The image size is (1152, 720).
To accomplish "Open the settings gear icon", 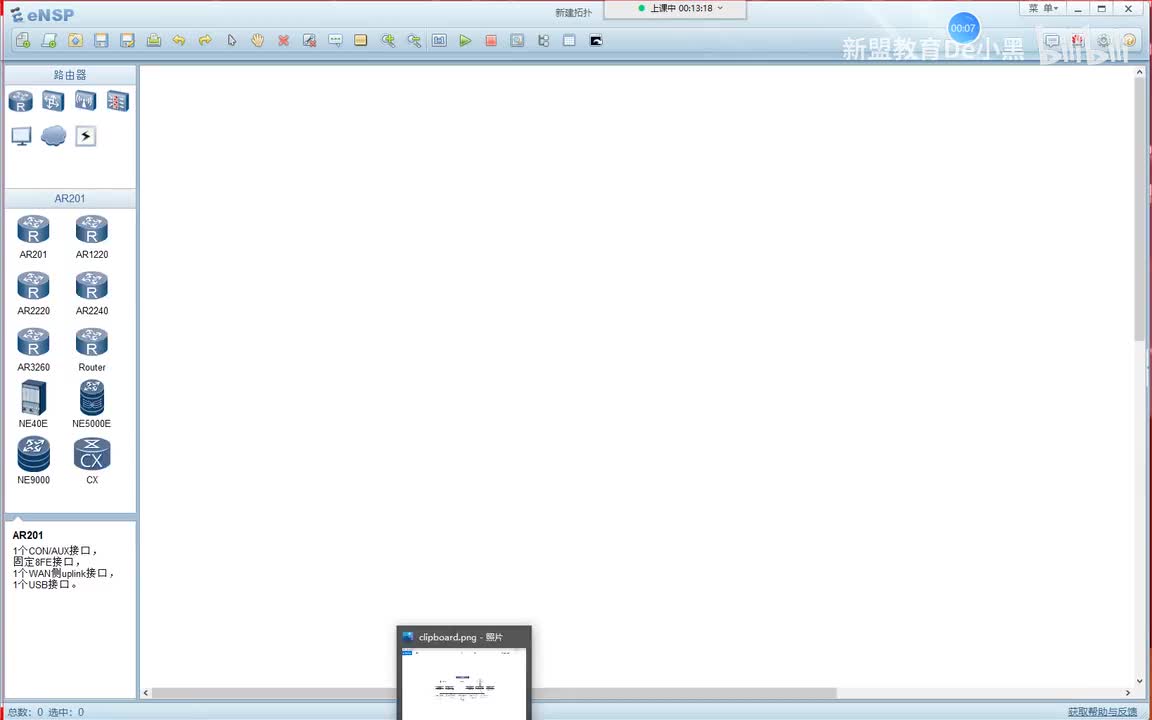I will [x=1104, y=41].
